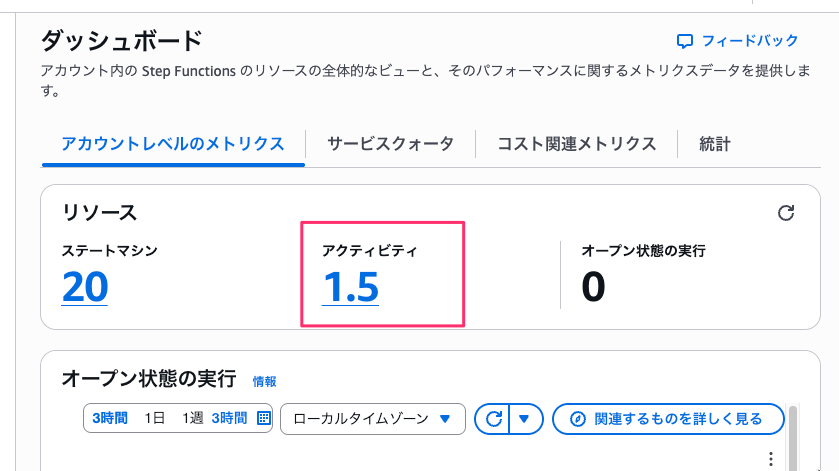Image resolution: width=839 pixels, height=471 pixels.
Task: Open the ステートマシン count link 20
Action: tap(85, 288)
